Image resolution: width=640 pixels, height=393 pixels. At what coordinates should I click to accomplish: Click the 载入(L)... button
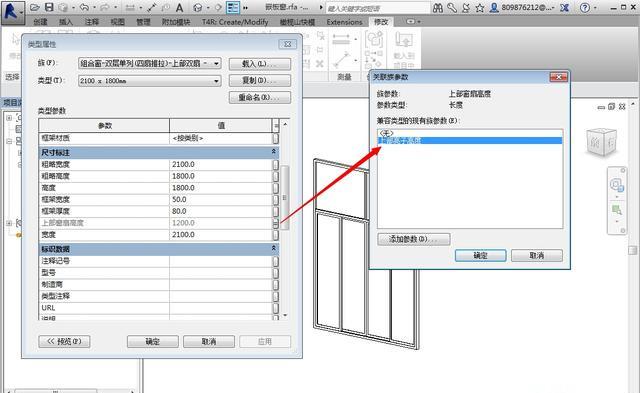point(260,64)
